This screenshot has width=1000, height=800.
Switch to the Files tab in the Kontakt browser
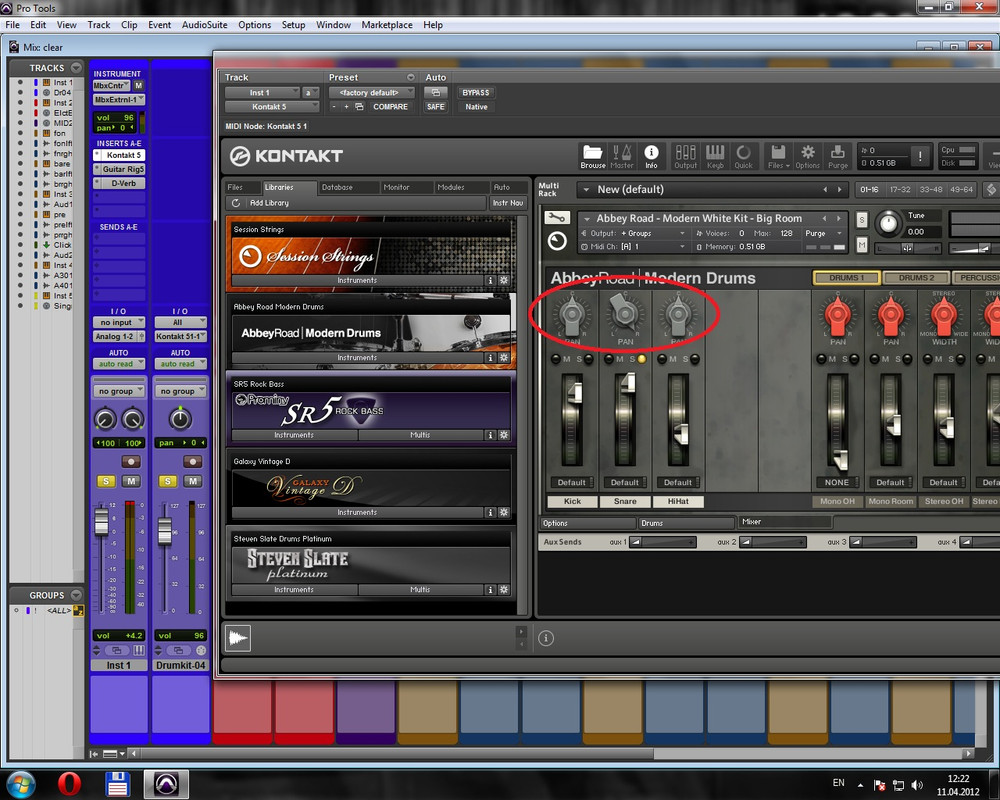click(242, 187)
